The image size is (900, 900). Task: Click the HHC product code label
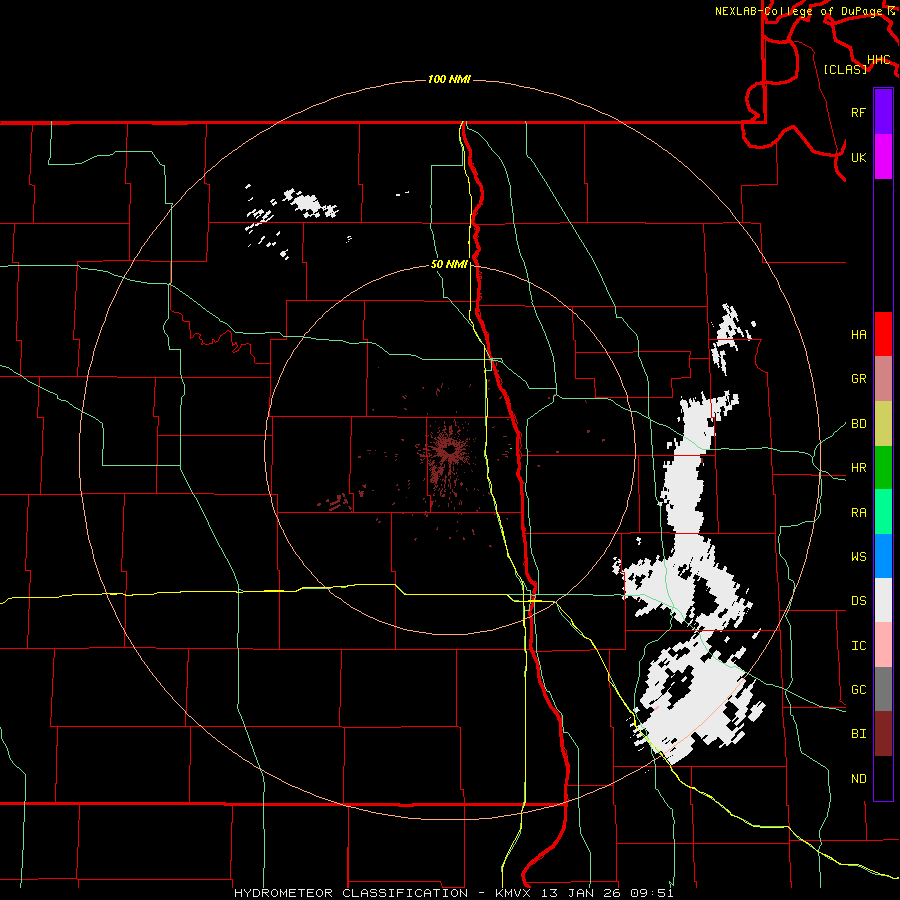coord(879,60)
